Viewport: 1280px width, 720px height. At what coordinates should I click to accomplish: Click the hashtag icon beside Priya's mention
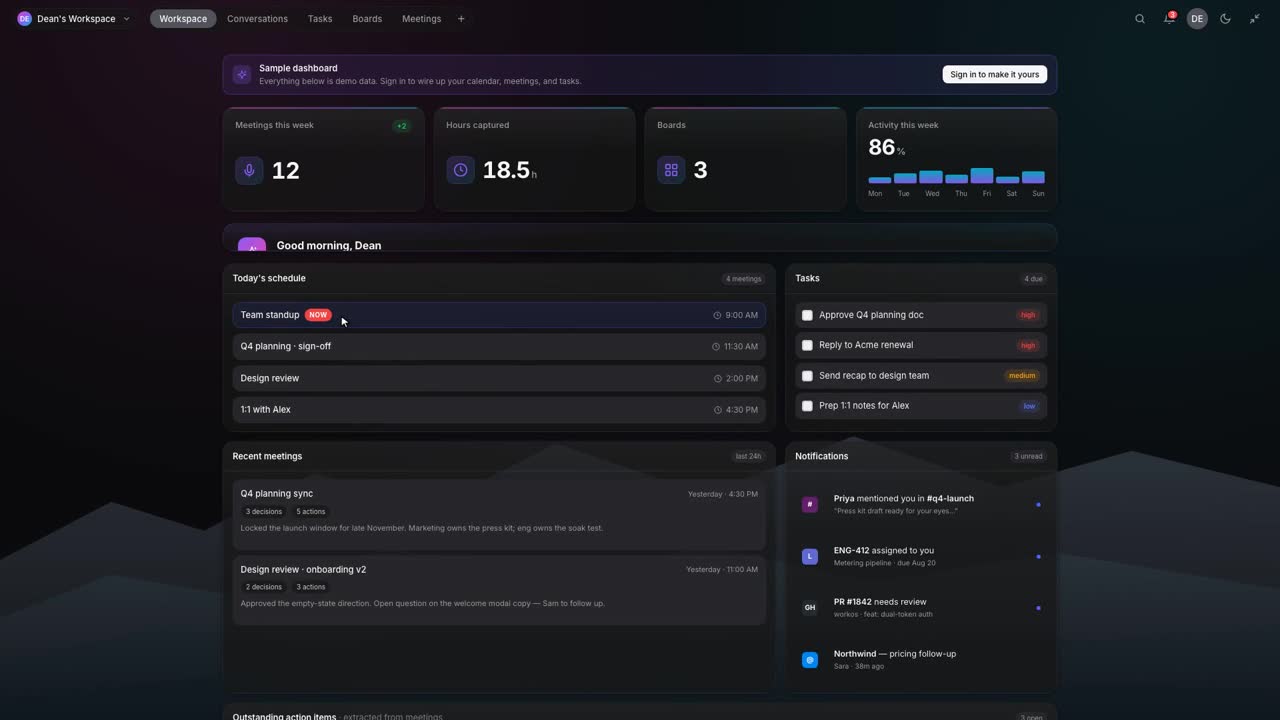810,504
